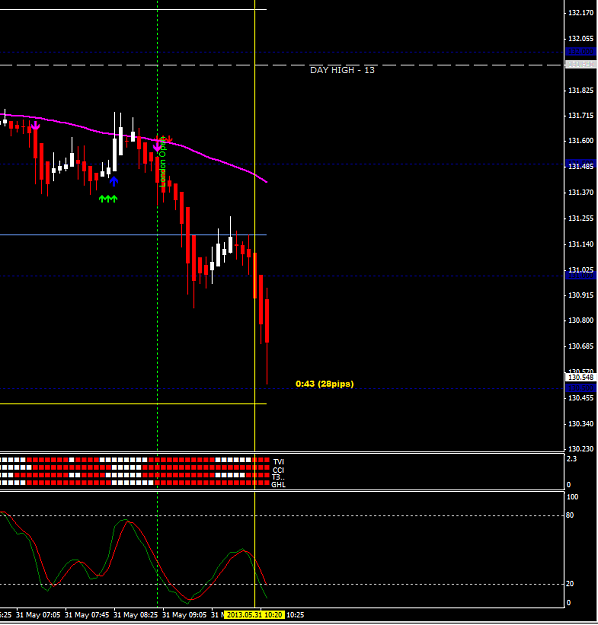598x625 pixels.
Task: Select the magenta down arrow at London Open
Action: [x=157, y=147]
